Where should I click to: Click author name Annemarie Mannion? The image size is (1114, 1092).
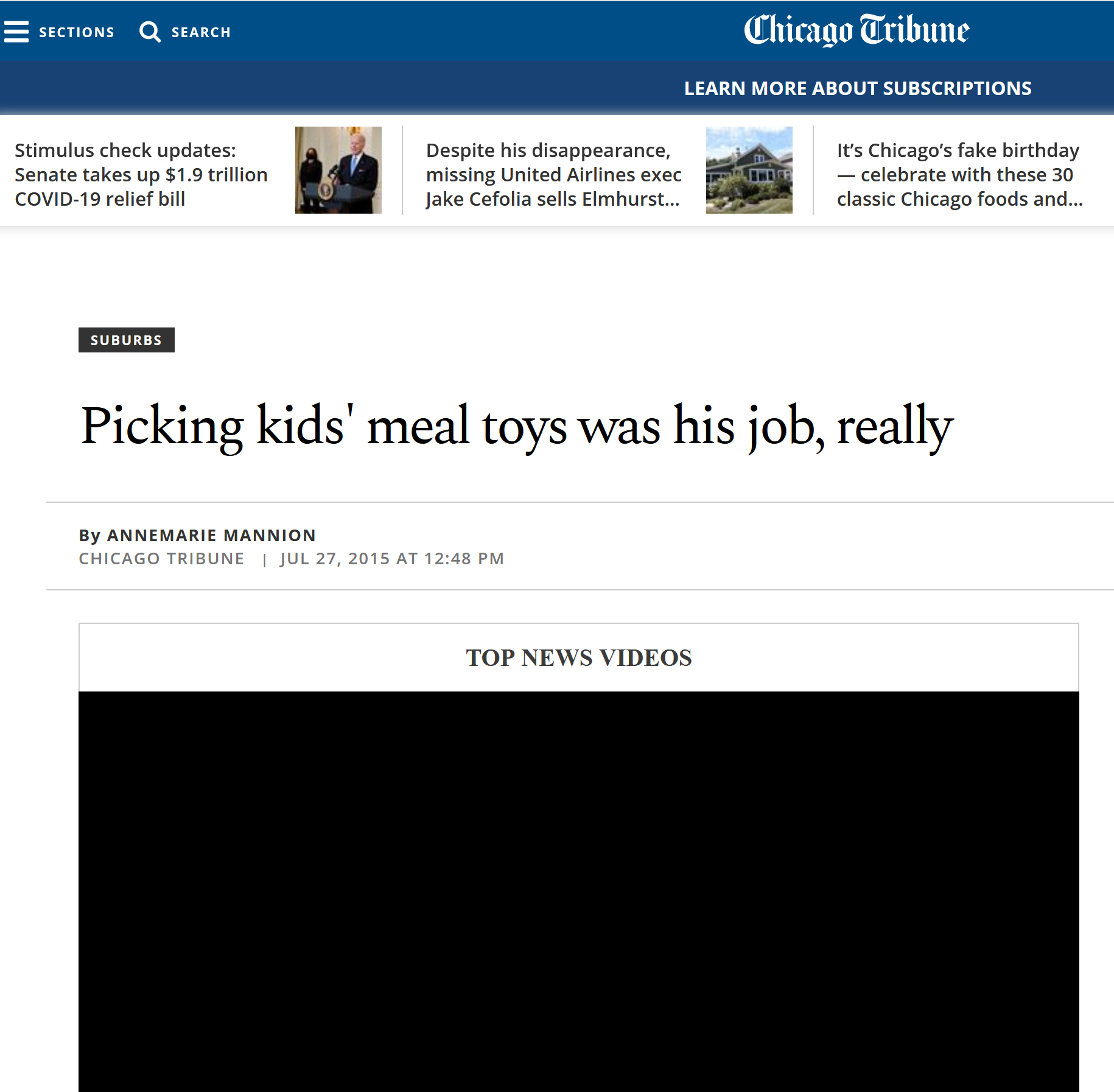coord(211,535)
